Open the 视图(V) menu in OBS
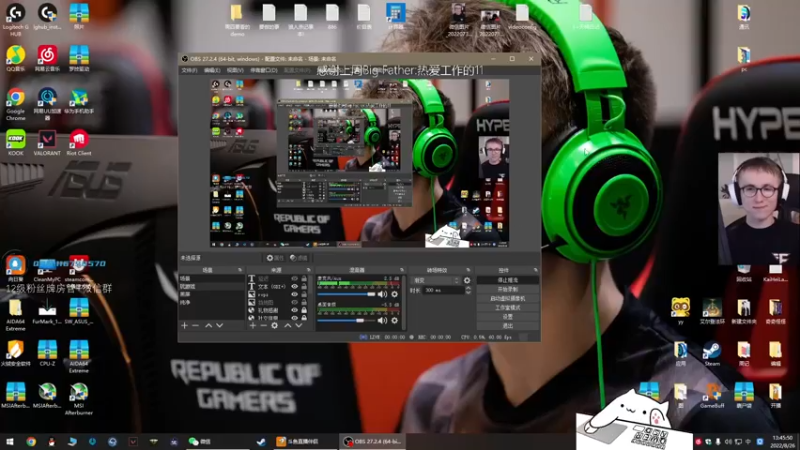Viewport: 800px width, 450px height. 235,70
